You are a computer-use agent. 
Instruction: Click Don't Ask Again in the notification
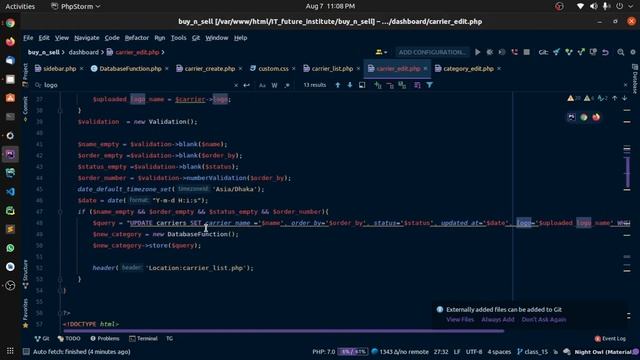[x=544, y=320]
